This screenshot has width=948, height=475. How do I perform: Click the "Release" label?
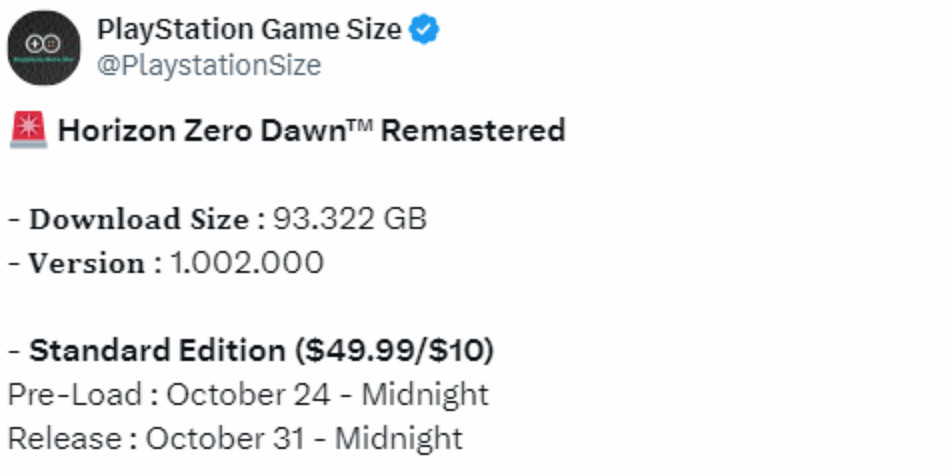(x=66, y=438)
